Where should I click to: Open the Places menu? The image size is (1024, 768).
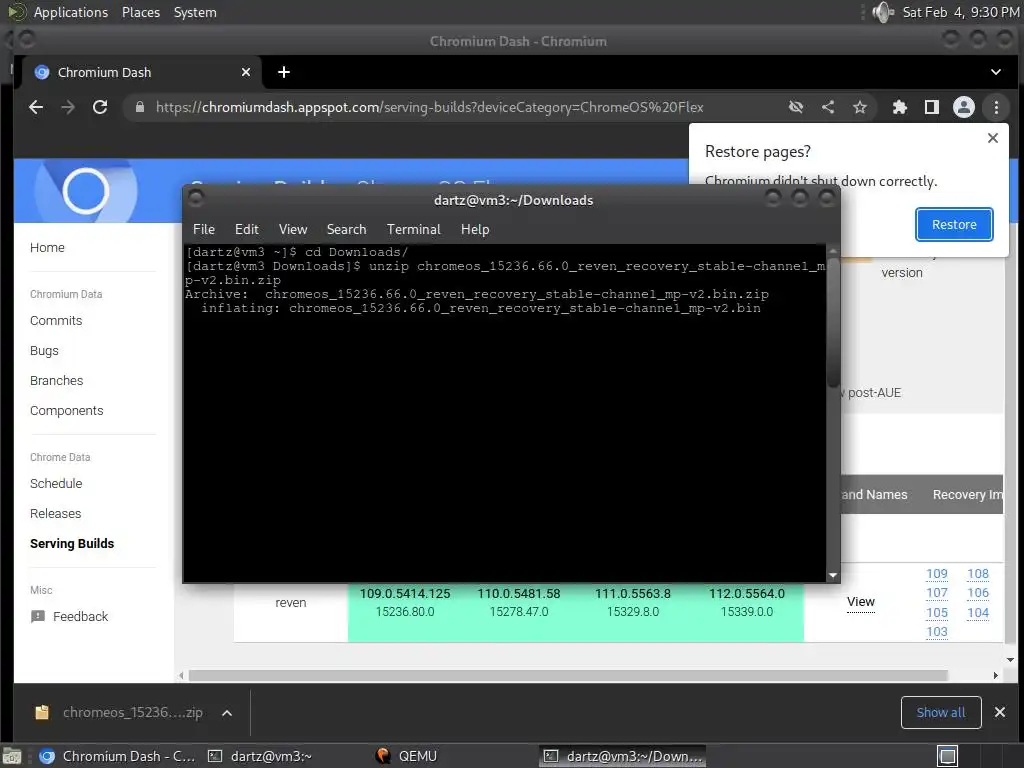click(140, 12)
